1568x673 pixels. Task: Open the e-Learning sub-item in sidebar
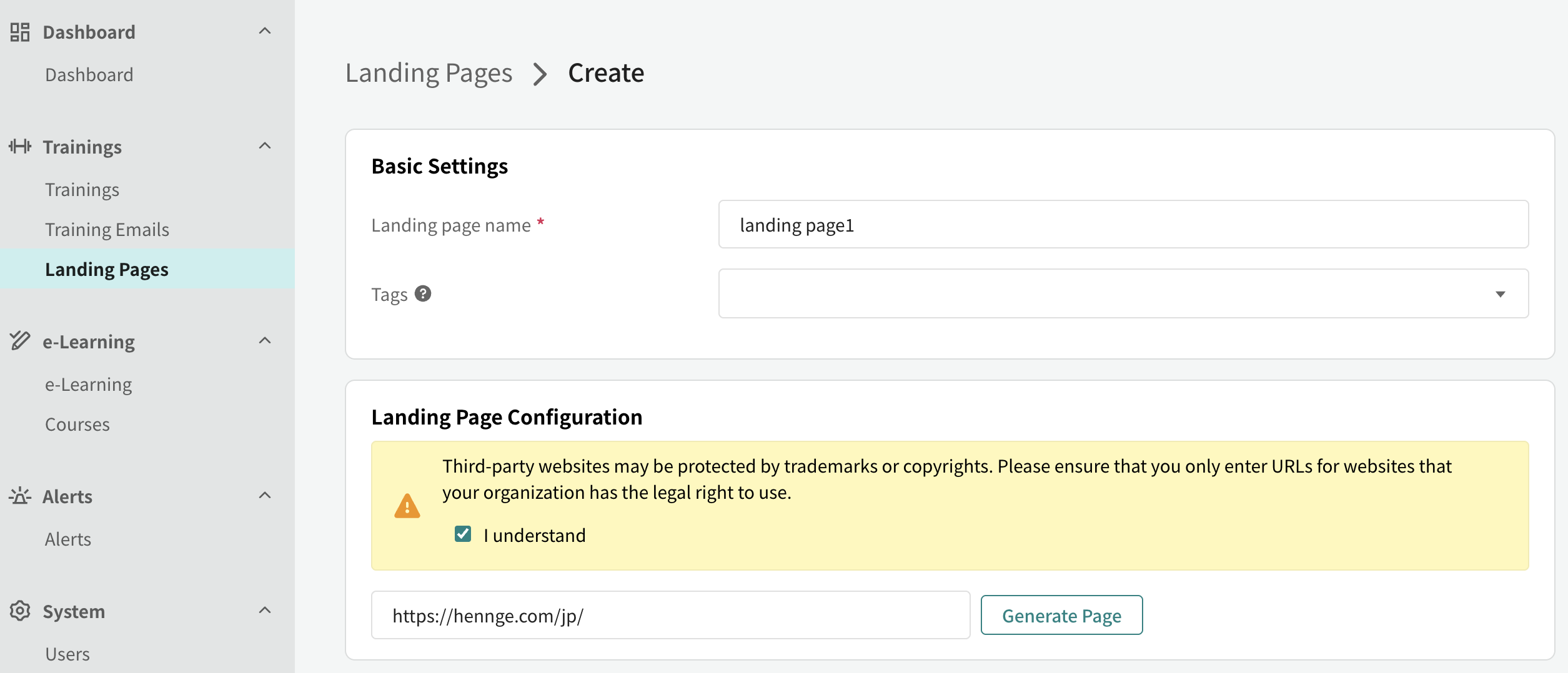89,385
